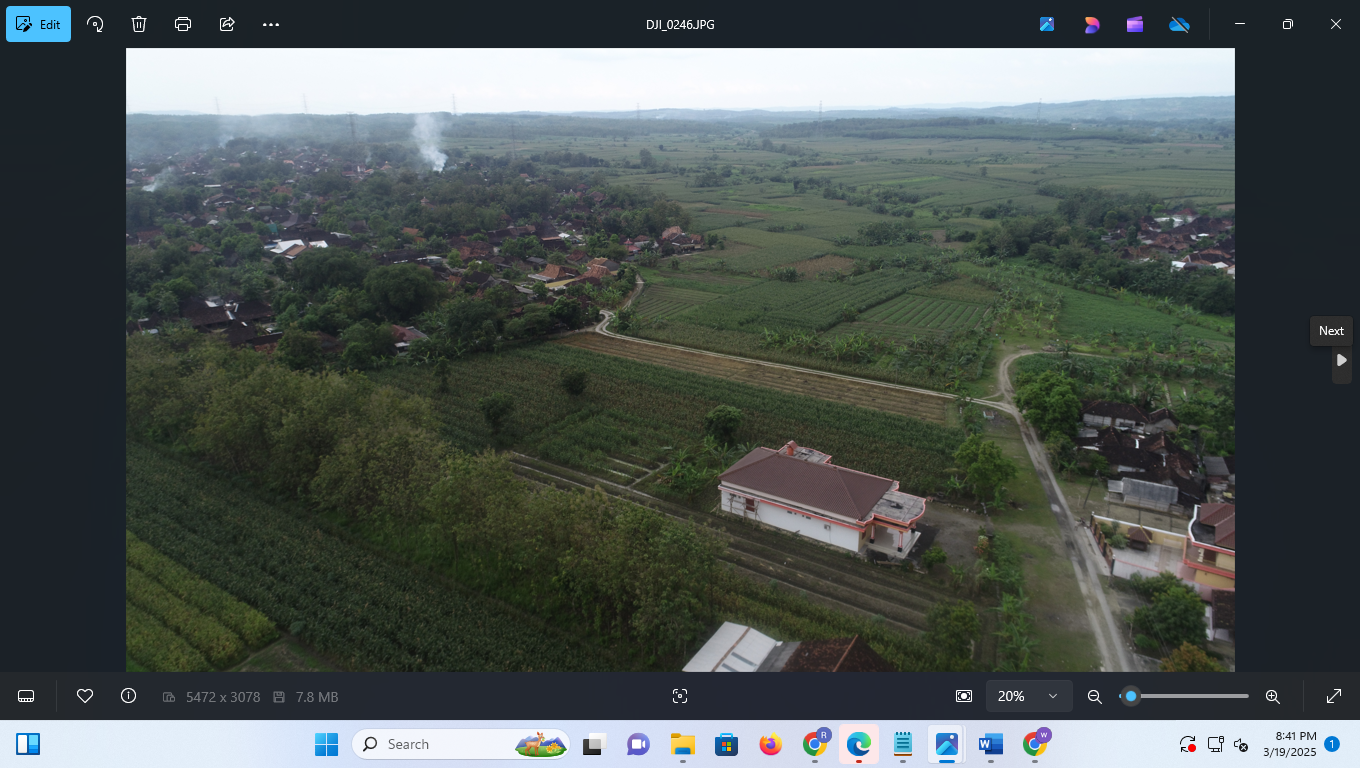Switch to Microsoft Edge on taskbar
Screen dimensions: 1360x768
pos(858,744)
